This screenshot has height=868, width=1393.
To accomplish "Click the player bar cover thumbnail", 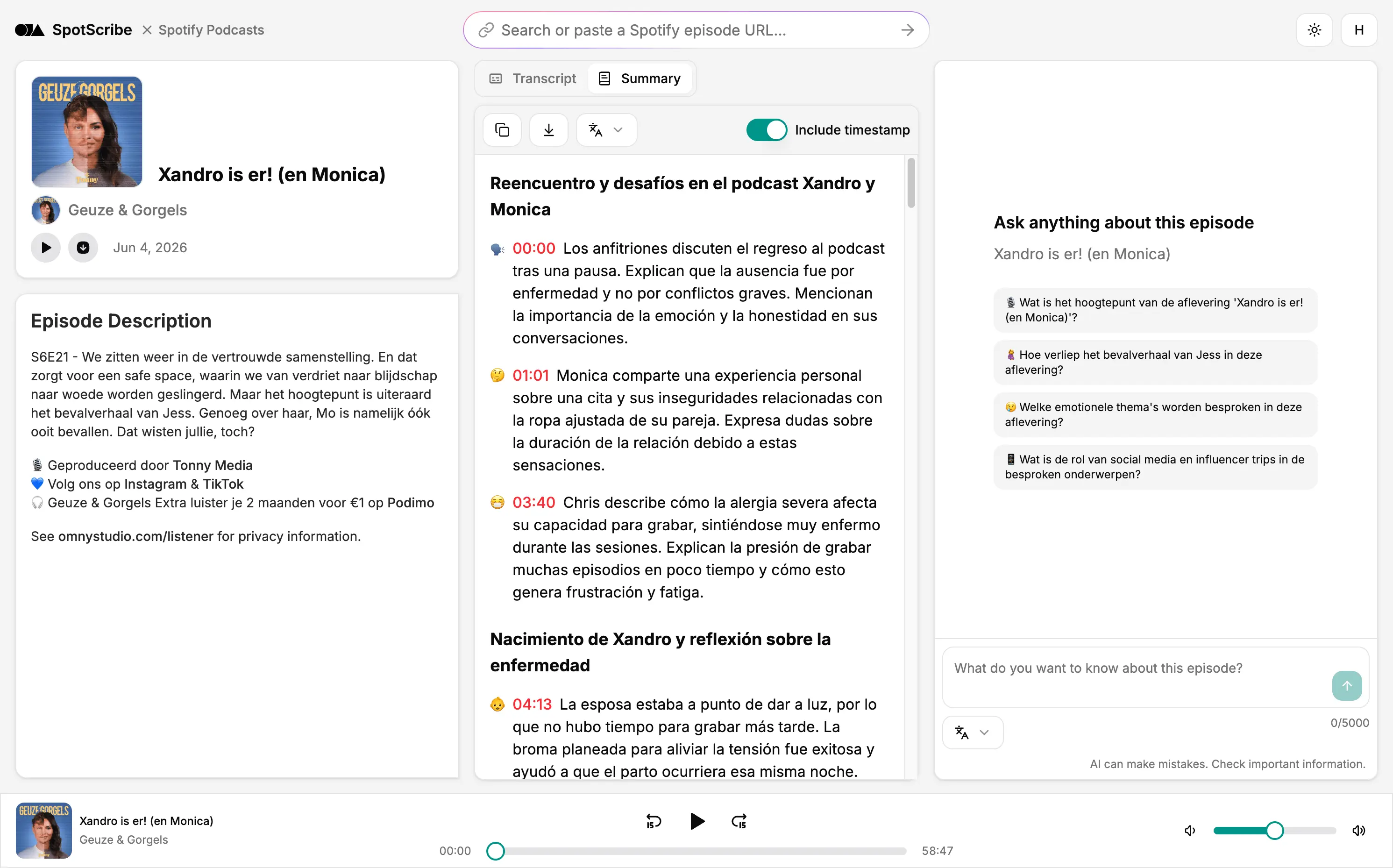I will 43,830.
